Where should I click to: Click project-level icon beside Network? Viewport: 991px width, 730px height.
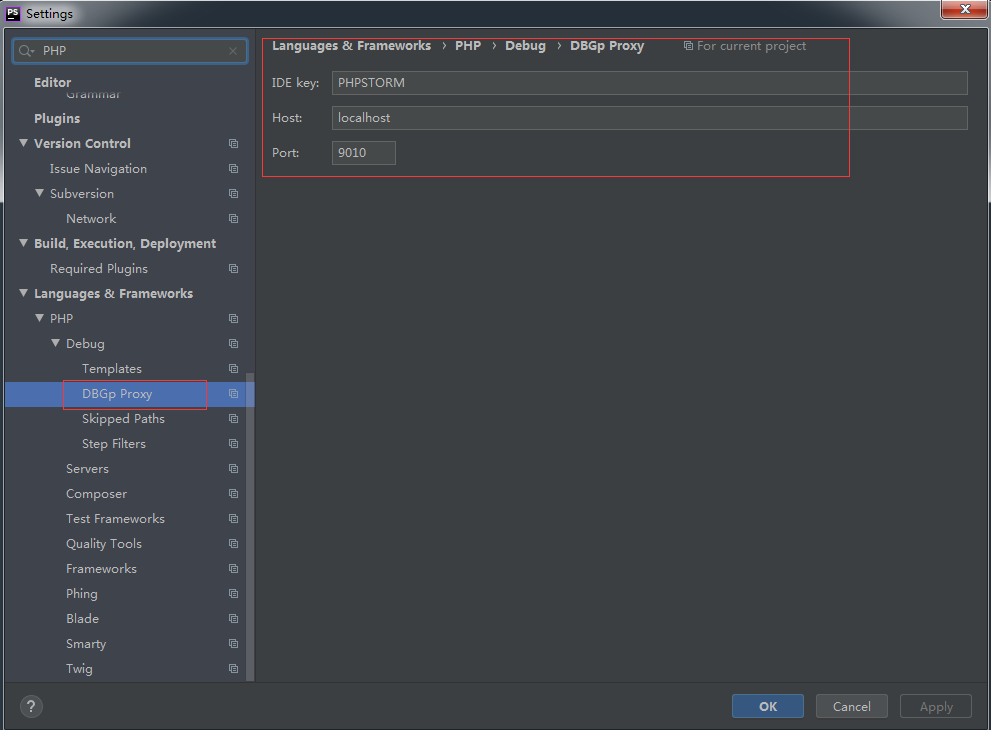pyautogui.click(x=233, y=219)
